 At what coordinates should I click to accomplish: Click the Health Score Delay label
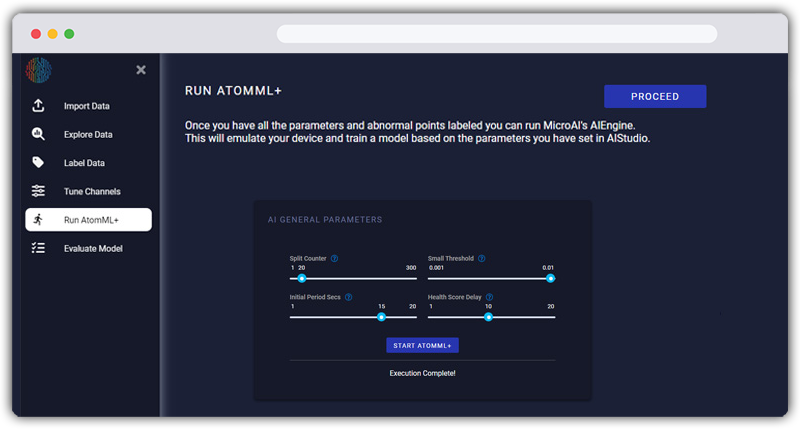[x=455, y=297]
